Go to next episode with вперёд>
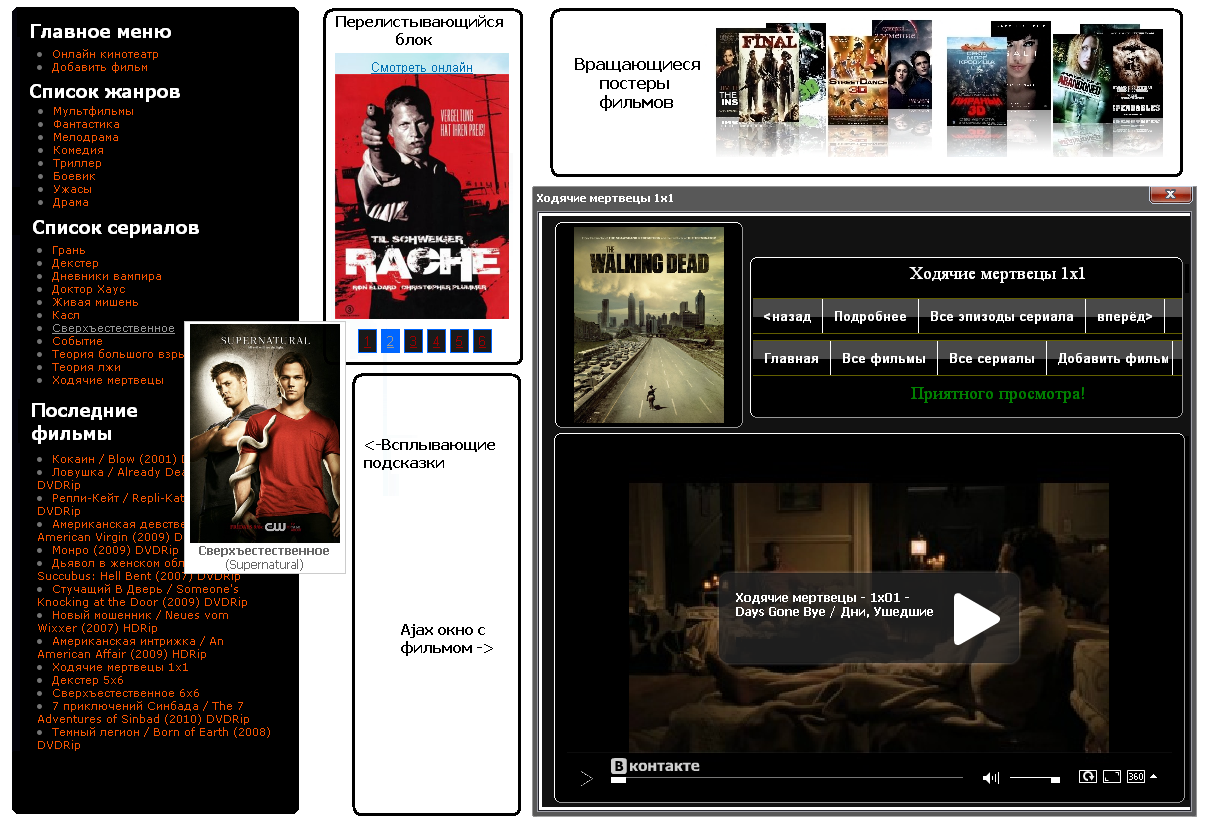Image resolution: width=1210 pixels, height=826 pixels. coord(1125,316)
